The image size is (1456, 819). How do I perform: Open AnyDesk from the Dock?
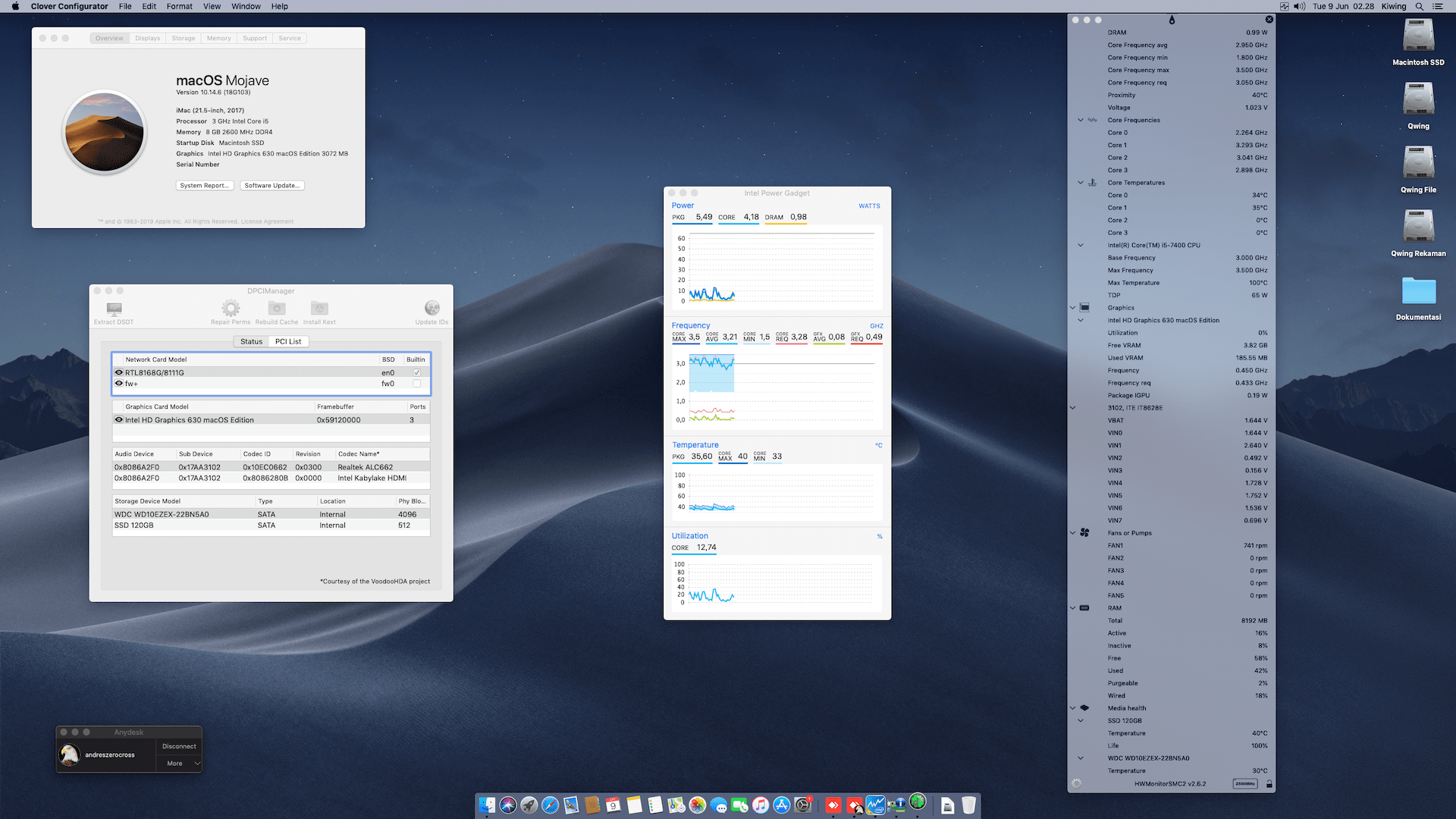(833, 805)
